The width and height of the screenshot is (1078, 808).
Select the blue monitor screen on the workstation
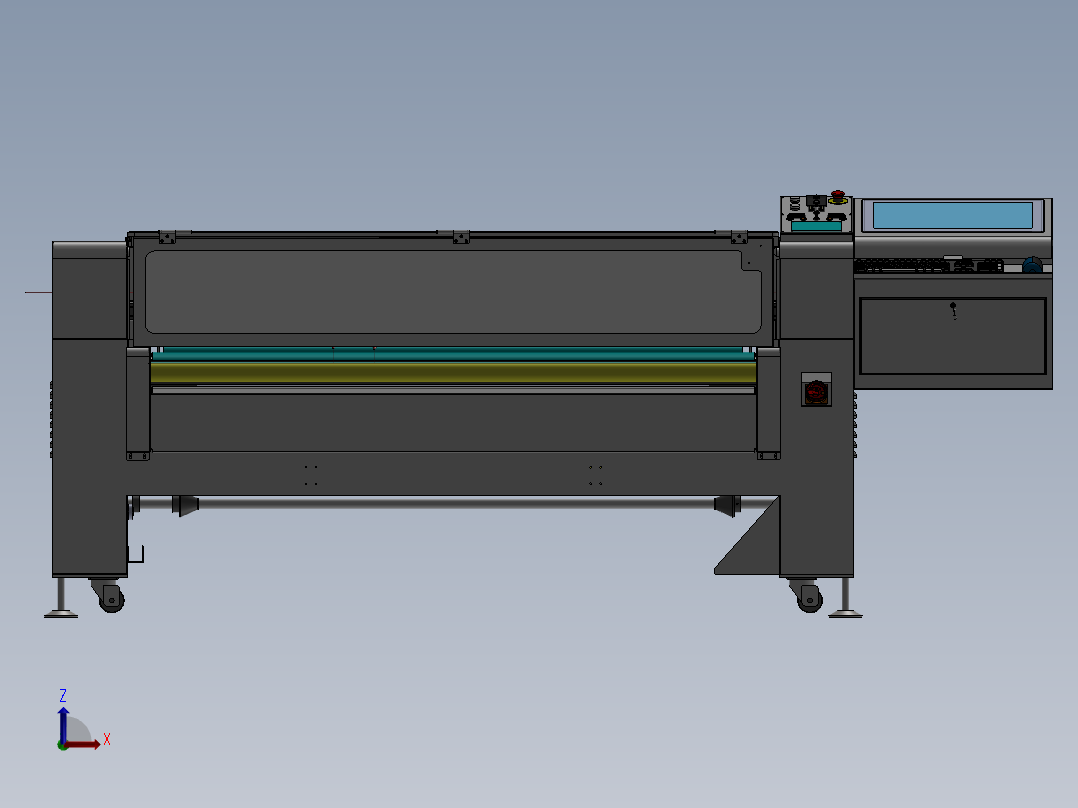tap(952, 215)
